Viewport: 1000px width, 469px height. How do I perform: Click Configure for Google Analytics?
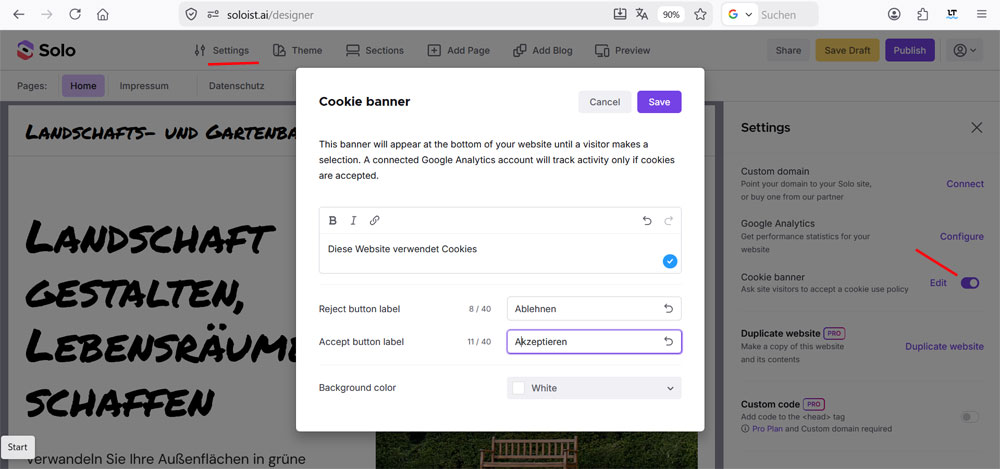(961, 236)
